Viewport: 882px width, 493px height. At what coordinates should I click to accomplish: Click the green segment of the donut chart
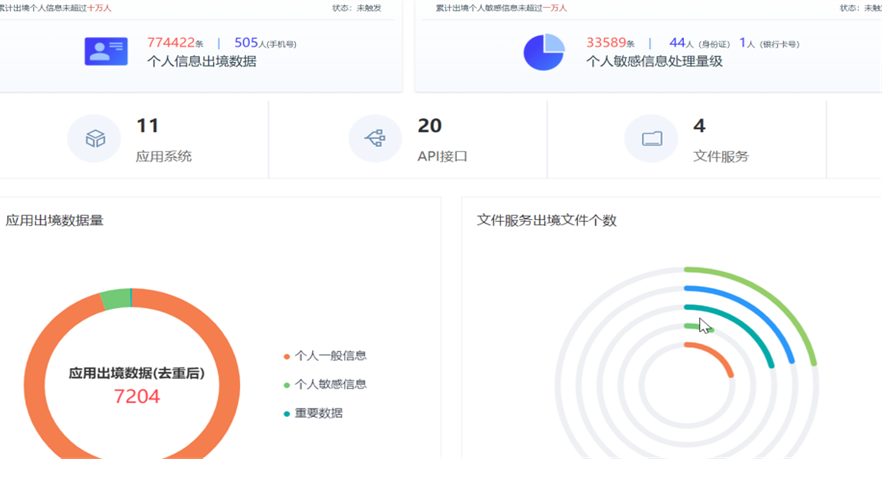coord(115,298)
